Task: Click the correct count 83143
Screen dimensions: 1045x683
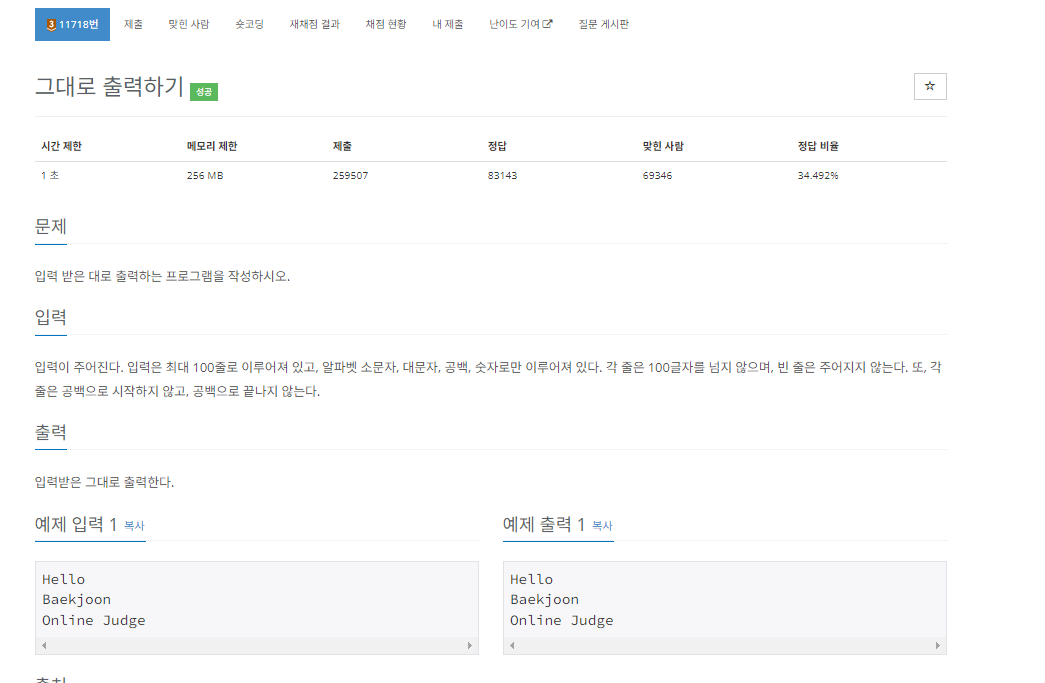Action: [502, 175]
